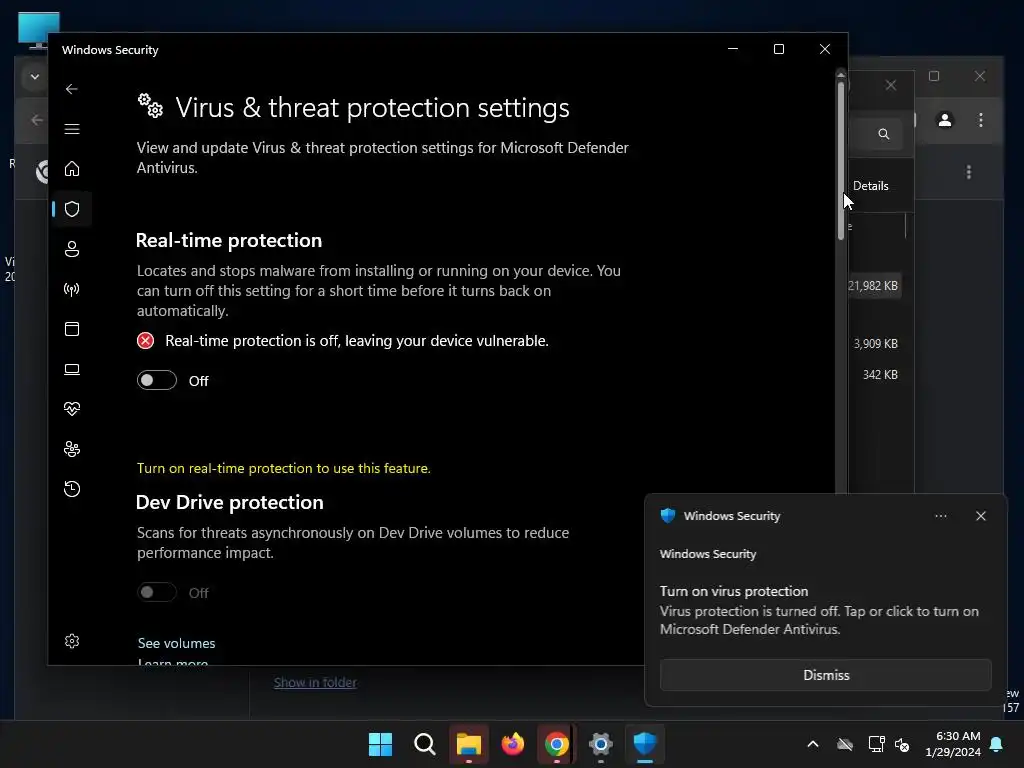Open taskbar Search
Screen dimensions: 1024x768
pos(424,744)
